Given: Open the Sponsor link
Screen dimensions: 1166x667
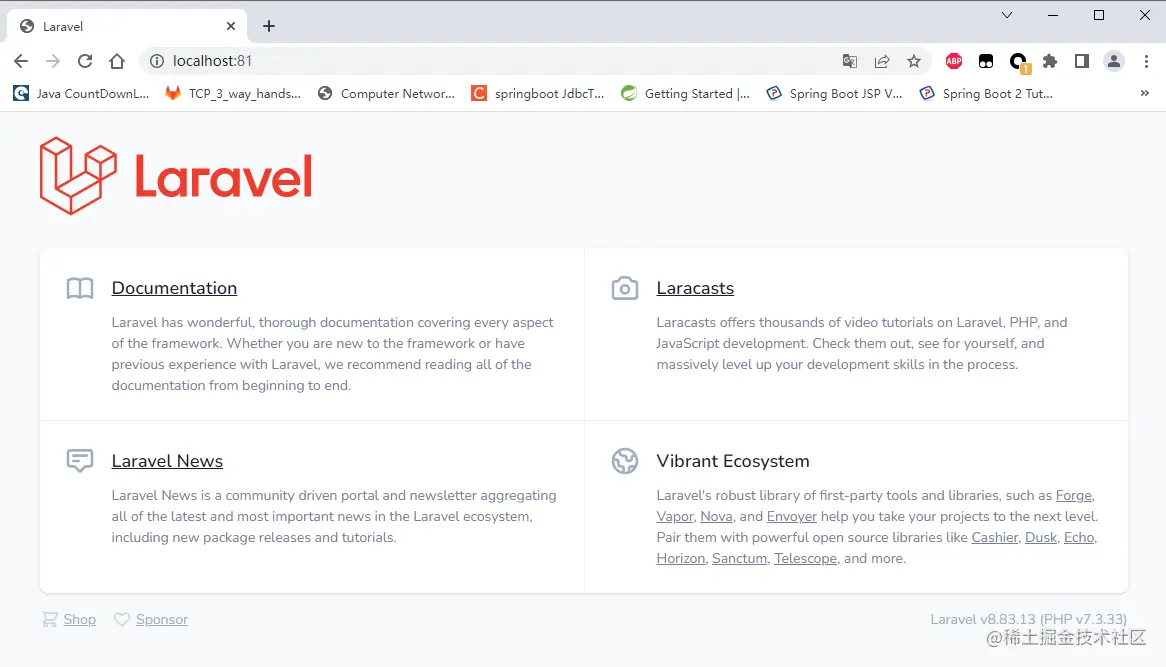Looking at the screenshot, I should coord(161,619).
